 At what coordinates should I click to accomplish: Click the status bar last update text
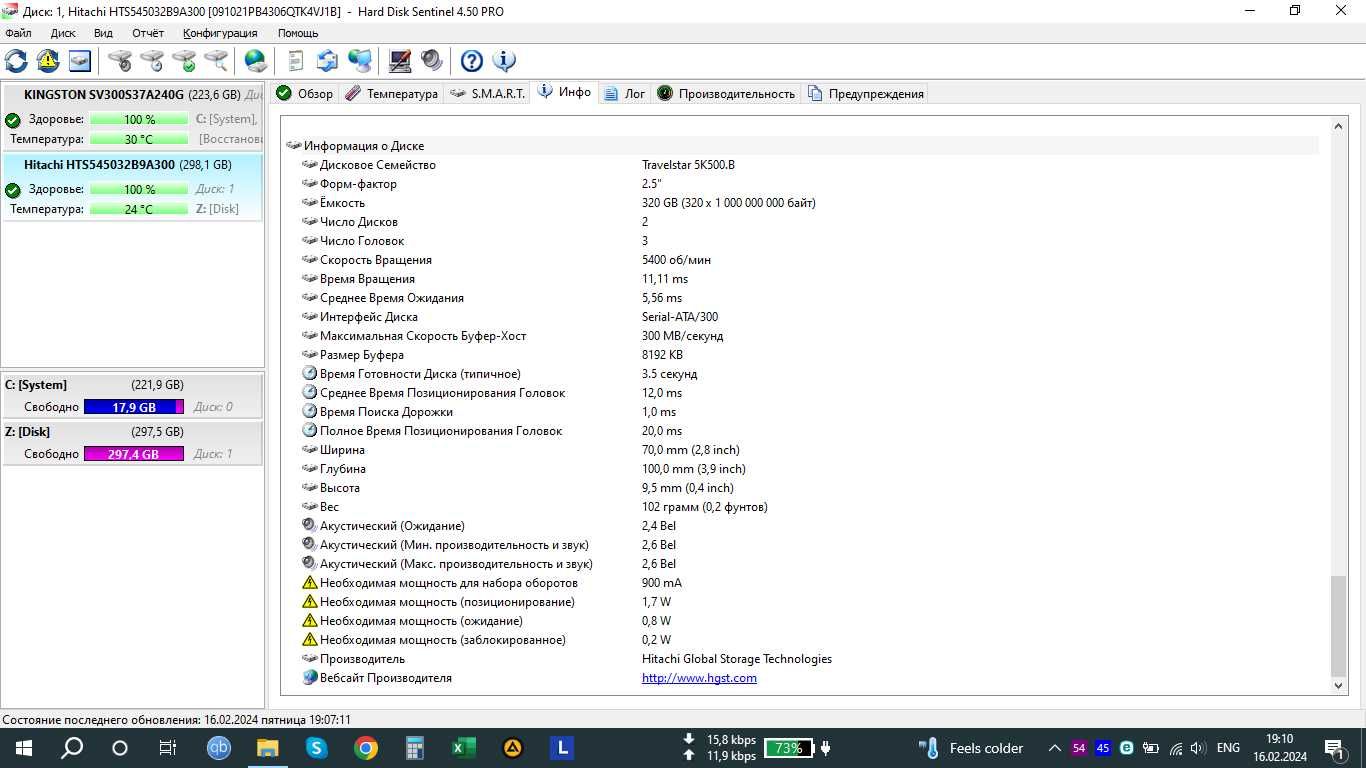177,719
